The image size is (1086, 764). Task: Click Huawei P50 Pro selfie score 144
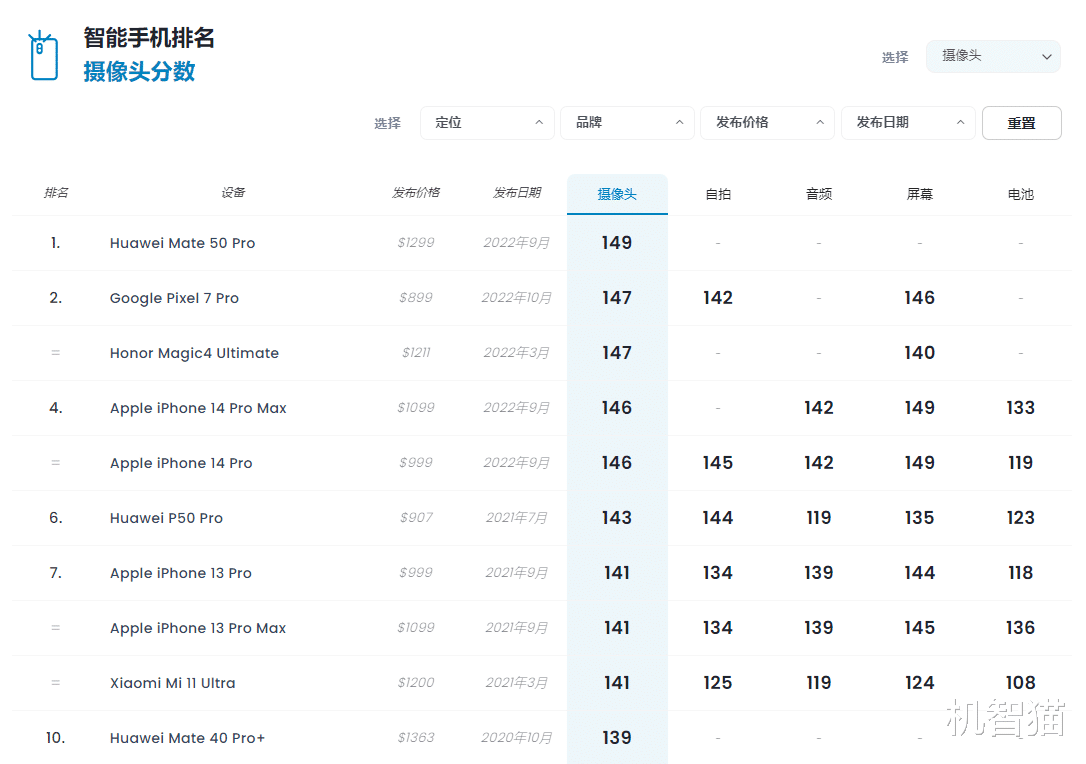click(x=718, y=518)
